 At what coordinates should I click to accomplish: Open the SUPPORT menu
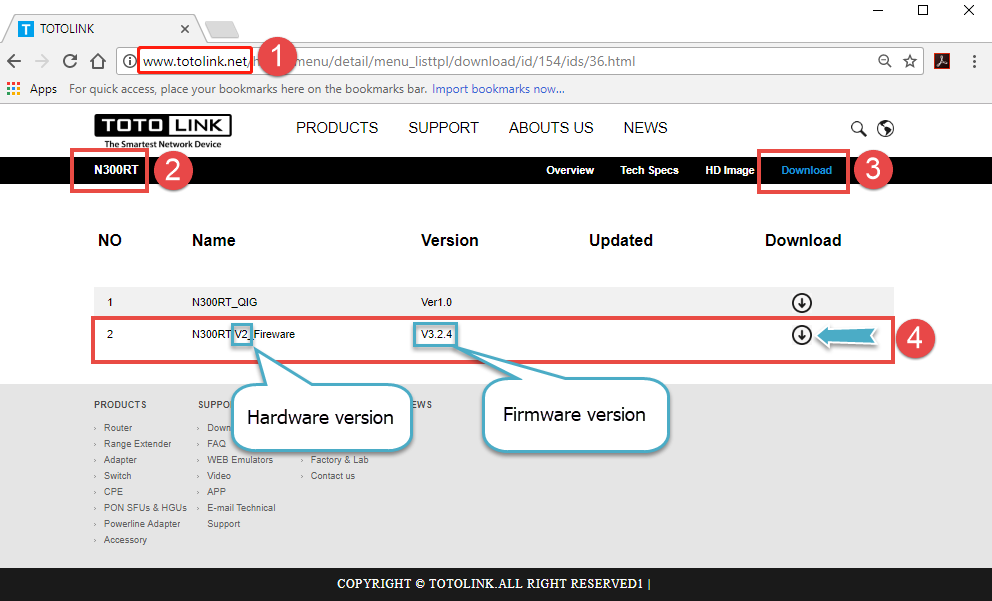pyautogui.click(x=443, y=128)
